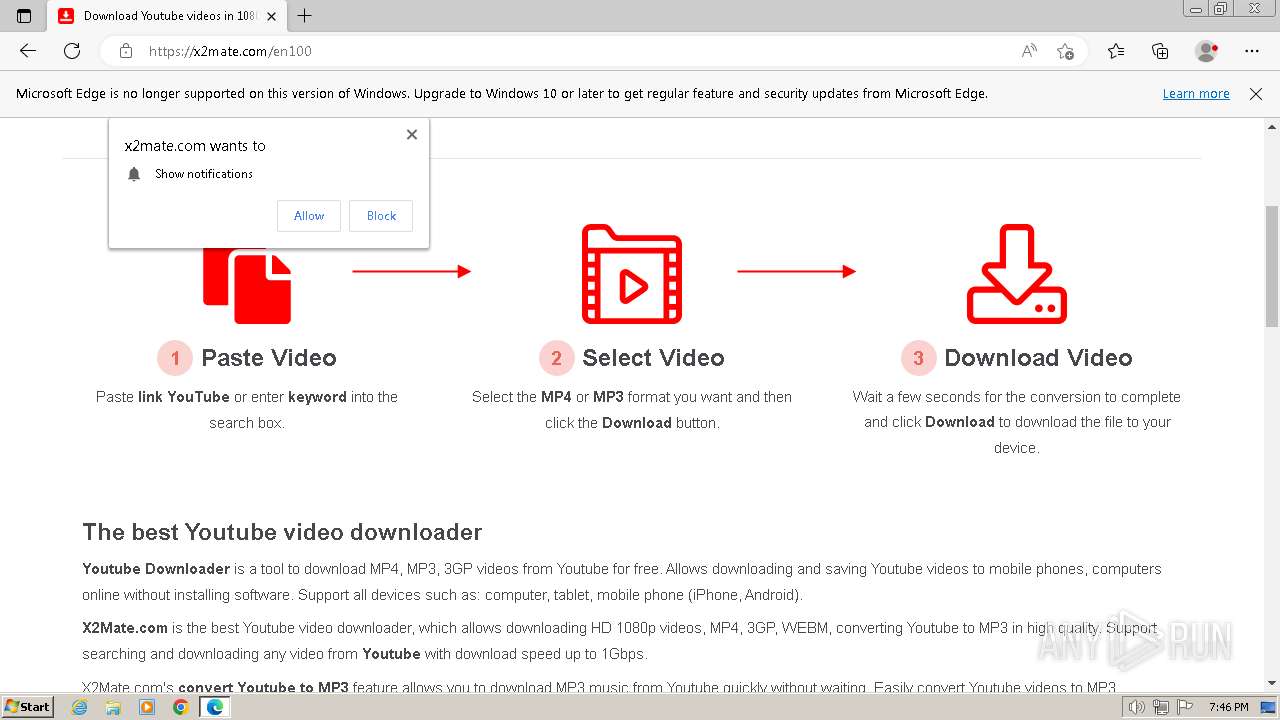View site information lock icon
The height and width of the screenshot is (720, 1280).
pos(126,51)
